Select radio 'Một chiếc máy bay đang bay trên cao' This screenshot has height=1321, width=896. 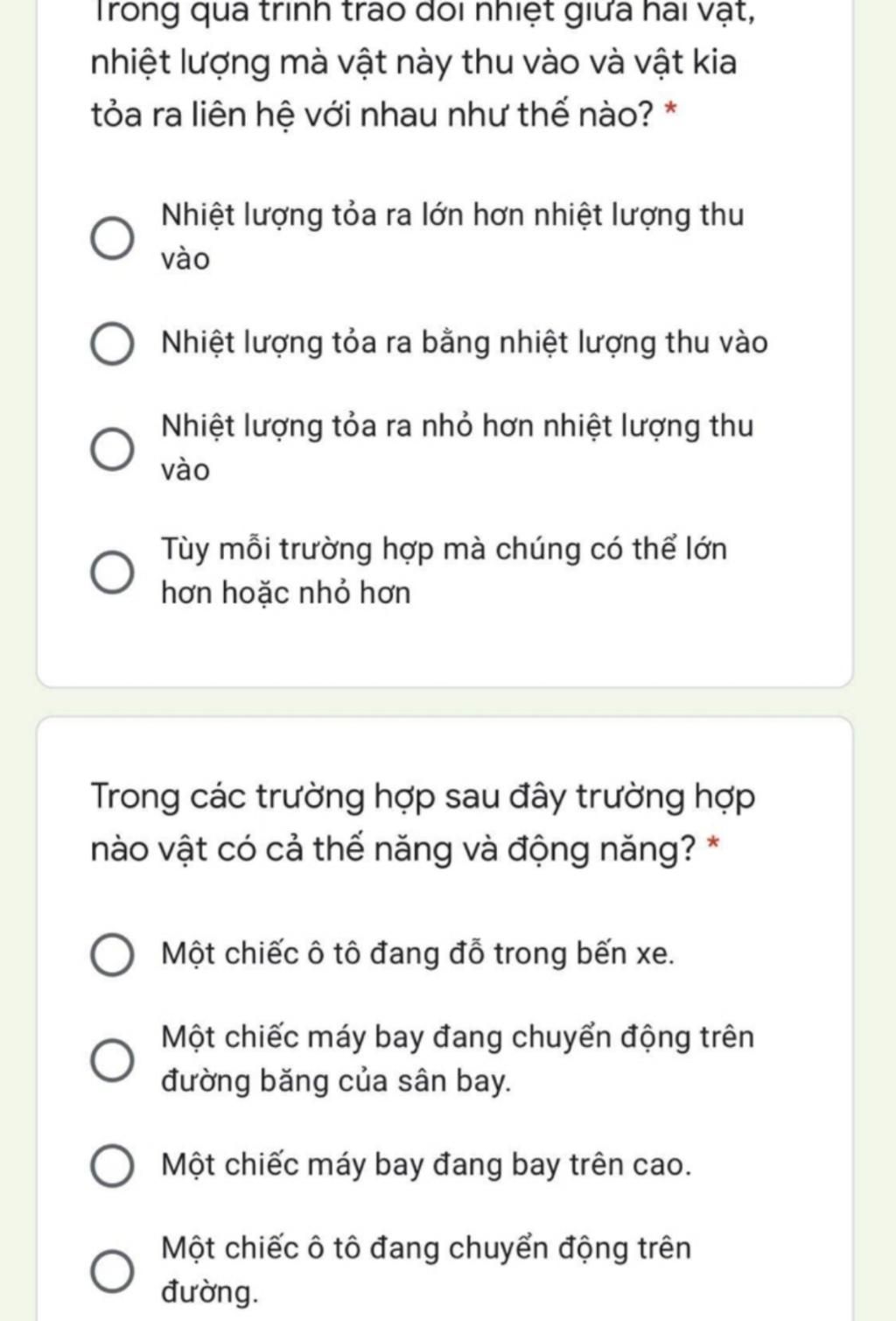point(113,1166)
